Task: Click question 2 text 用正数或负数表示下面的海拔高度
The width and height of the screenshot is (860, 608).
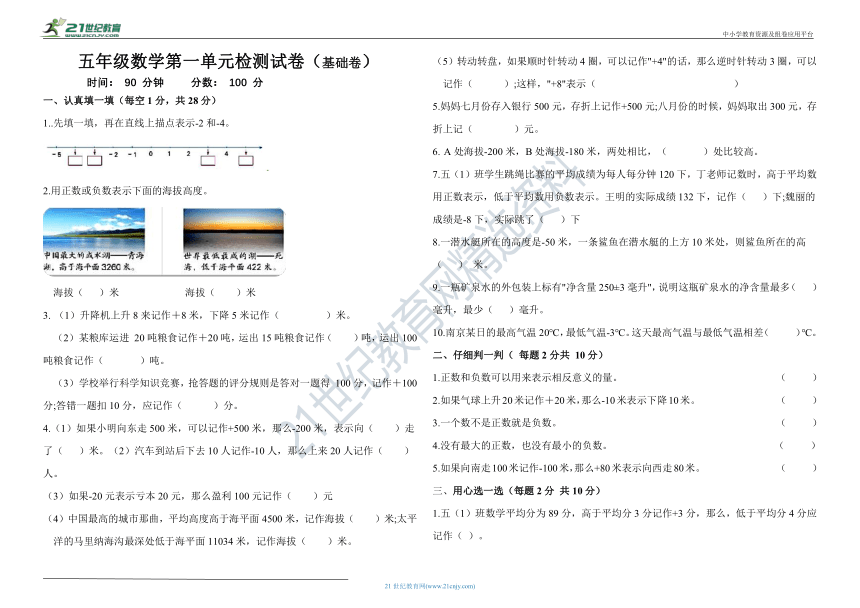Action: 126,191
